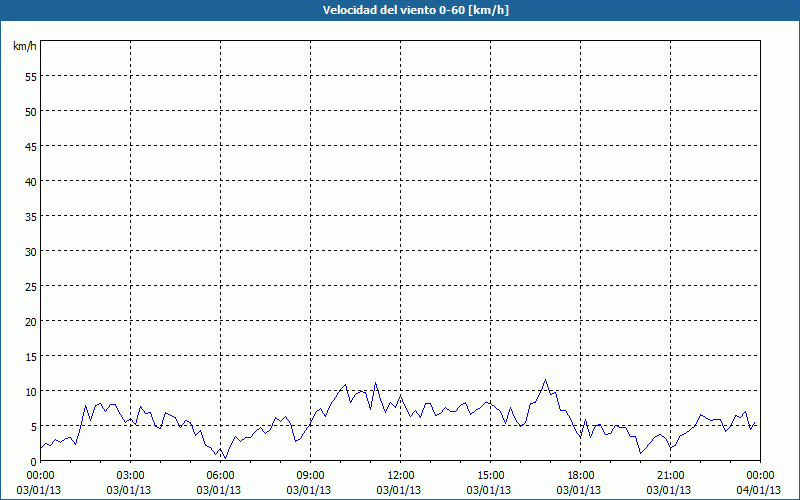Click the y-axis value 45
This screenshot has width=800, height=500.
point(31,147)
